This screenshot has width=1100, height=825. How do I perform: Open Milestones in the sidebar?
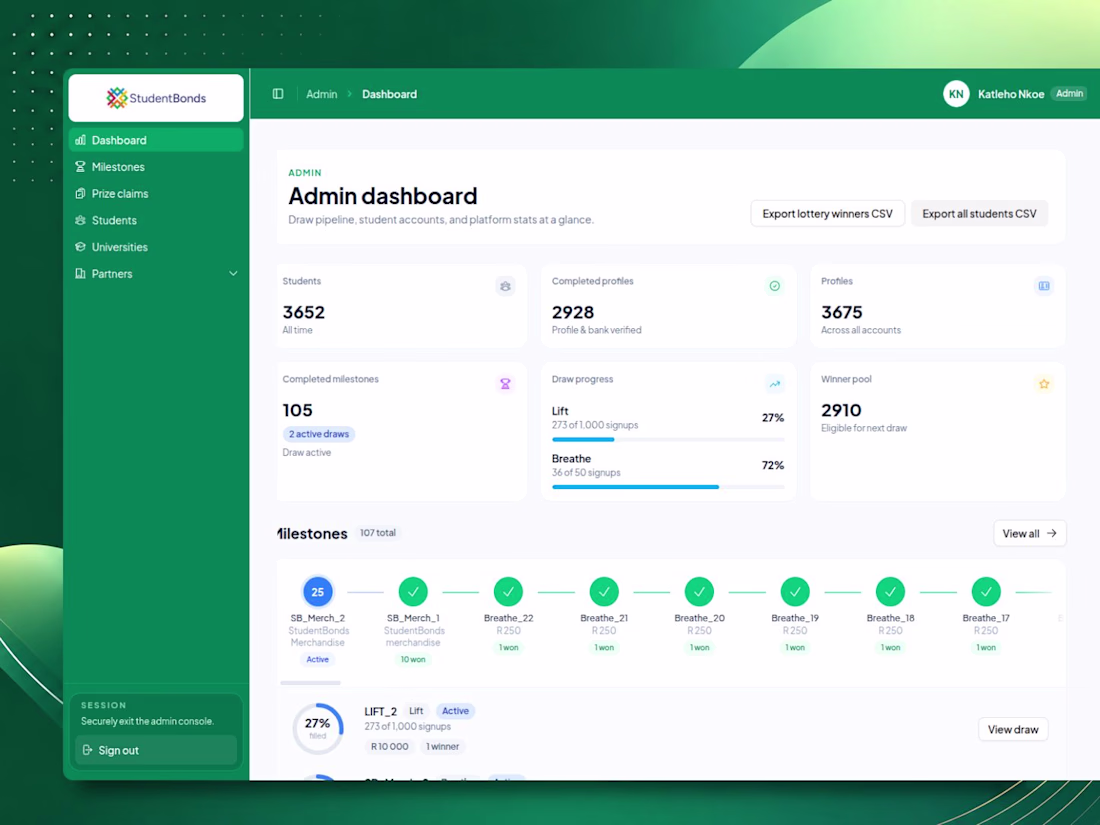156,167
